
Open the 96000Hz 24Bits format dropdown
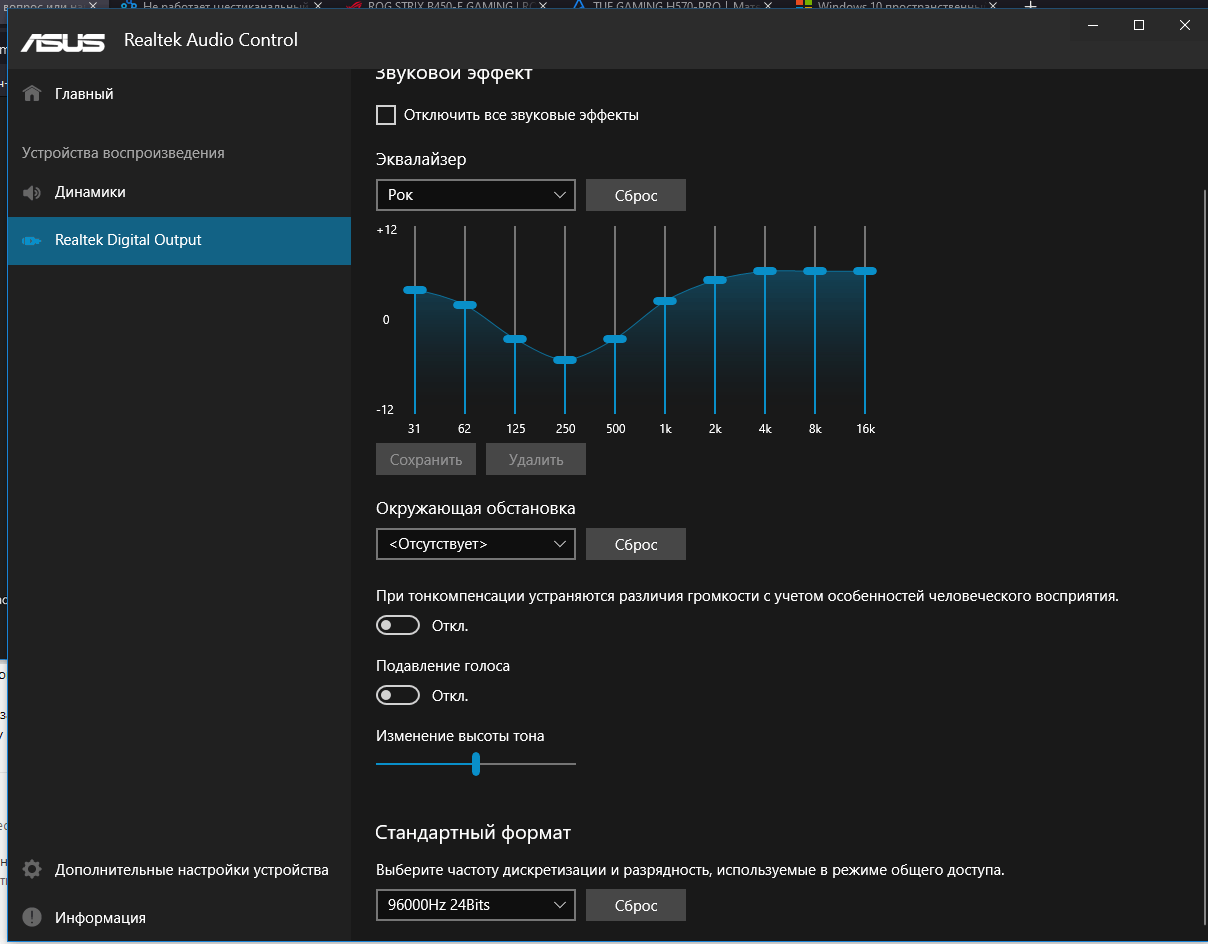[x=476, y=905]
